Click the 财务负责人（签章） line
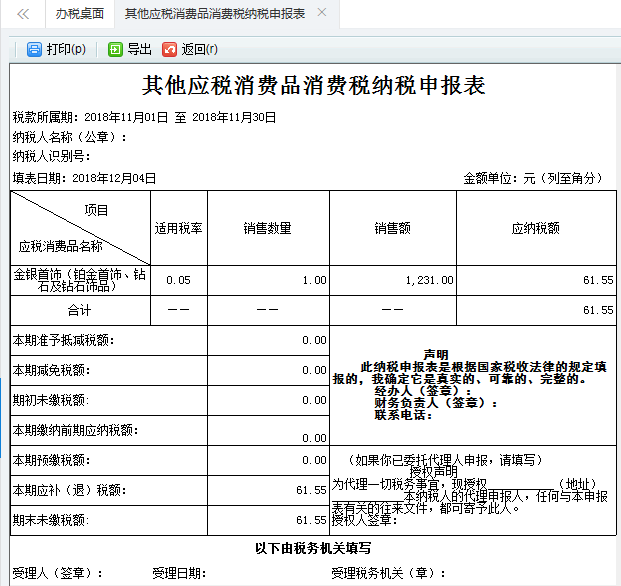 click(436, 403)
